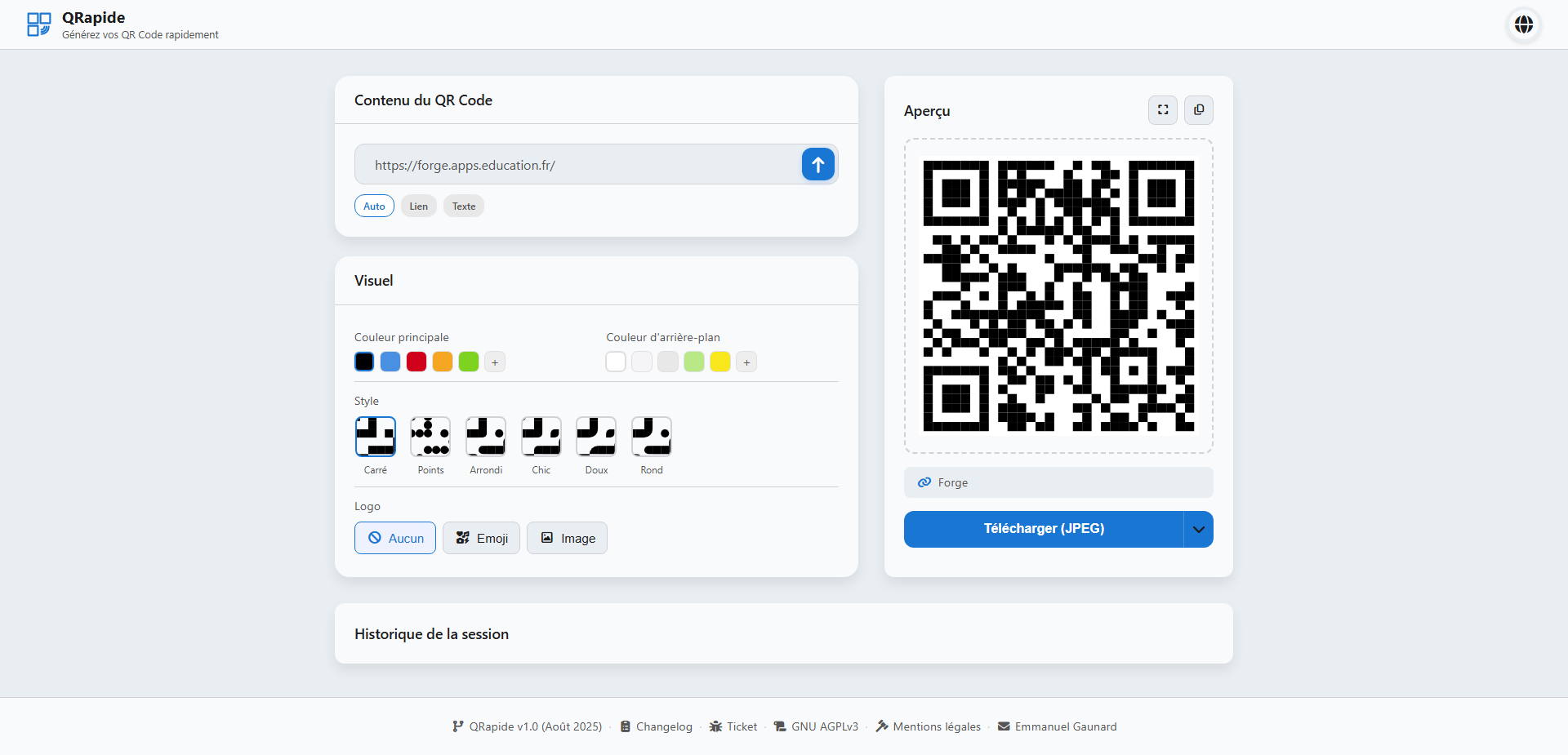Pick the black main color
Viewport: 1568px width, 755px height.
[364, 362]
